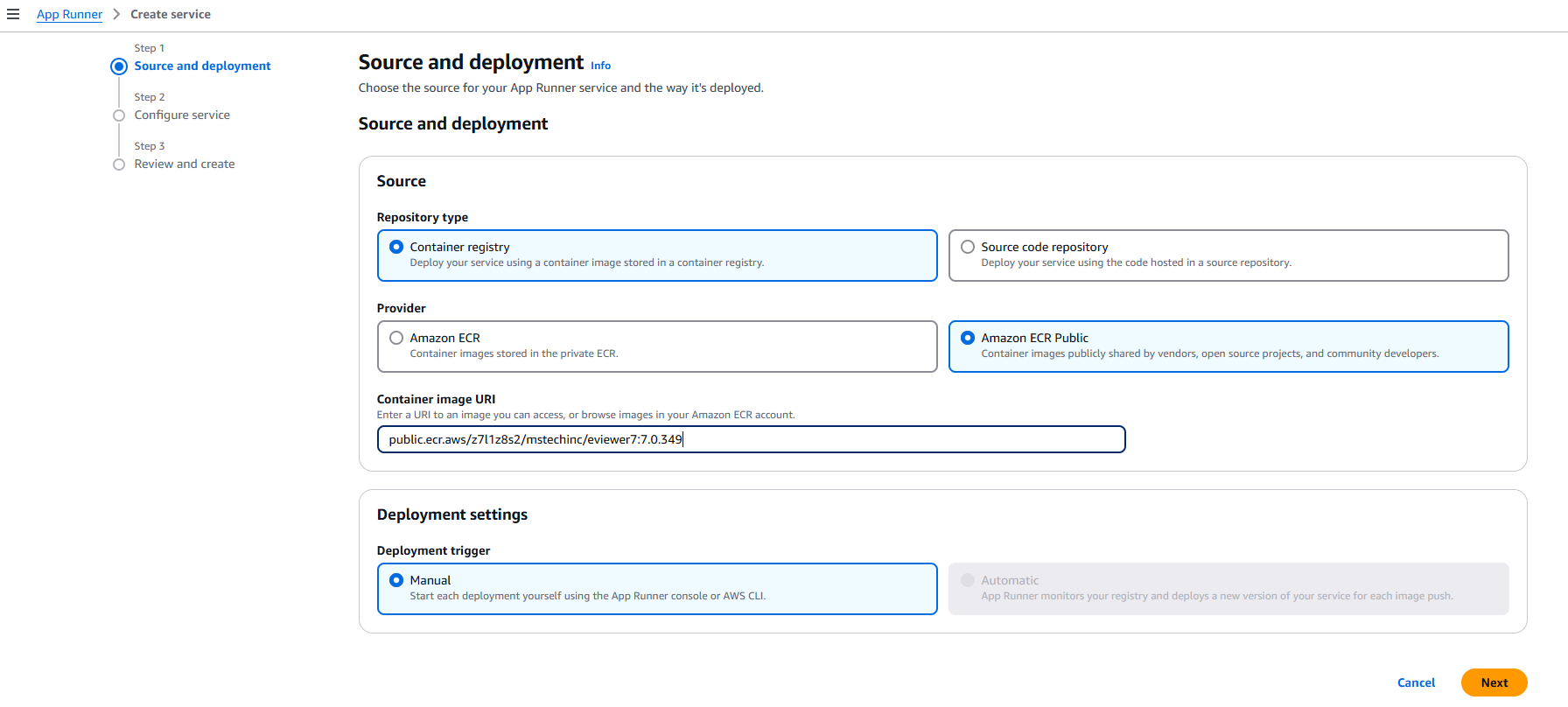Open the hamburger navigation menu
The width and height of the screenshot is (1568, 707).
[13, 14]
